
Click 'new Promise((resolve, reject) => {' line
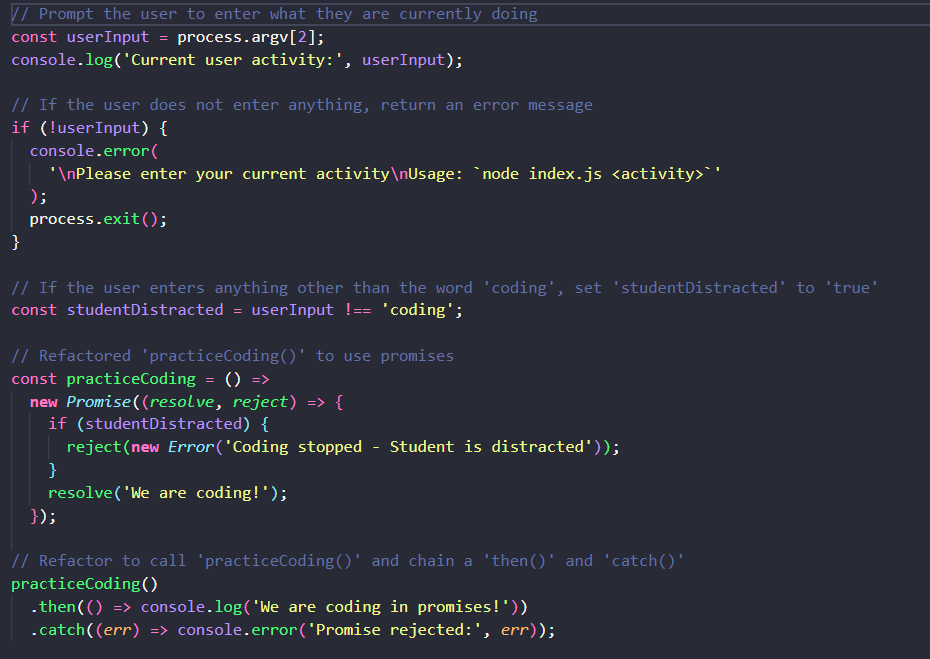[x=187, y=402]
